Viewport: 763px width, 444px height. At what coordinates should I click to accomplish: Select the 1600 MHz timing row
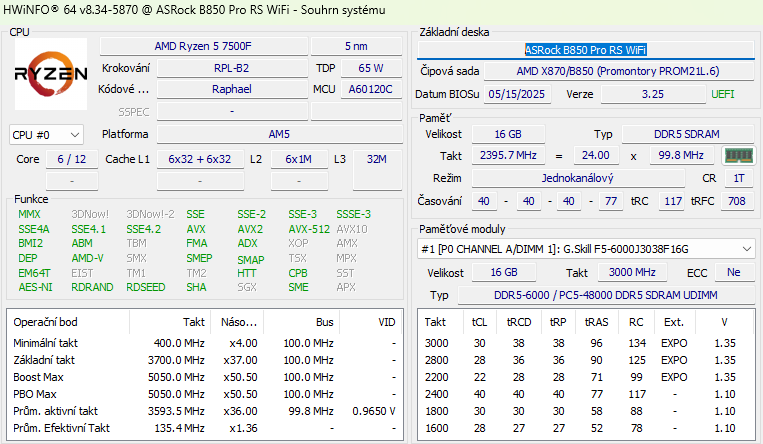[x=586, y=428]
